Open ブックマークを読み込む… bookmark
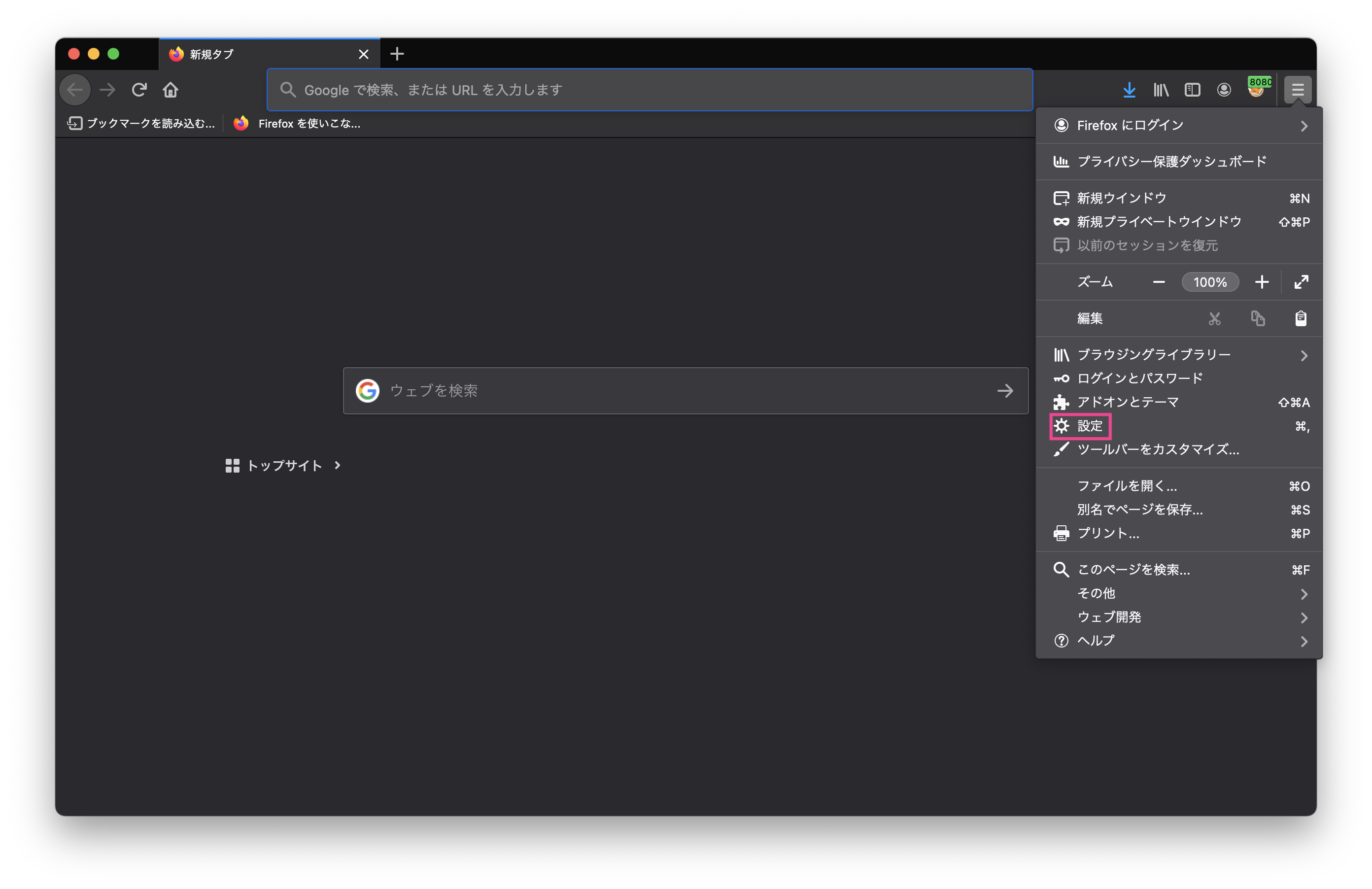 [x=141, y=123]
